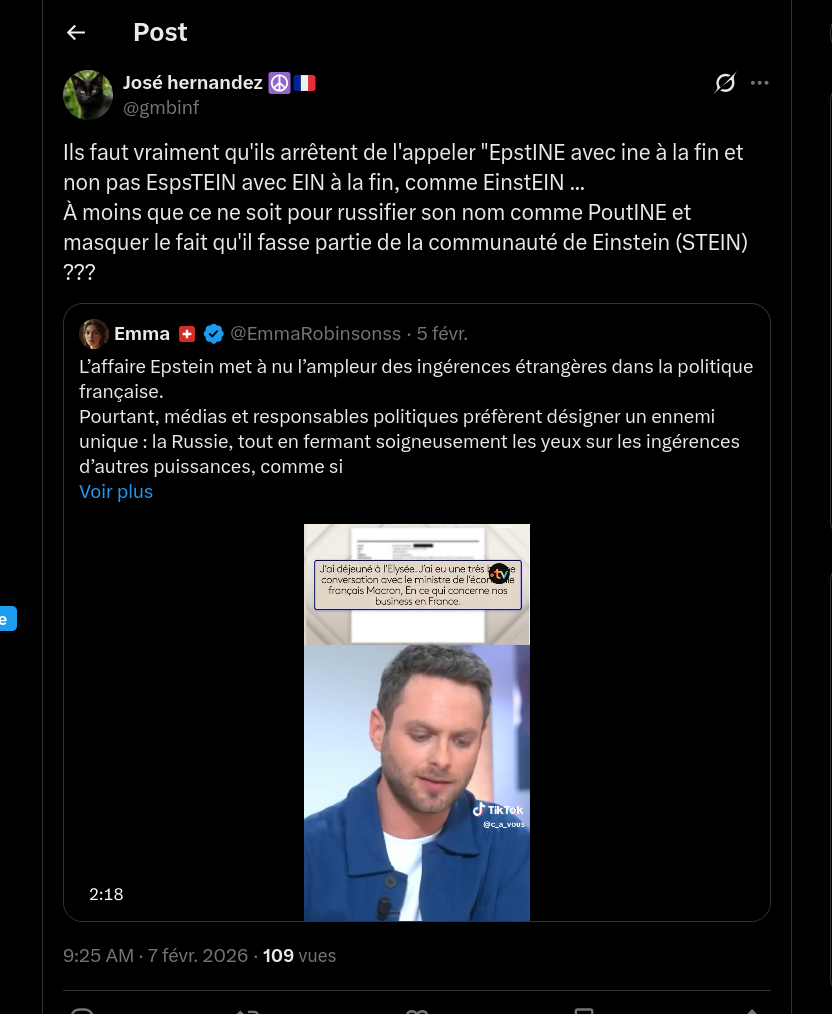Image resolution: width=832 pixels, height=1014 pixels.
Task: View the 109 vues analytics
Action: tap(299, 956)
